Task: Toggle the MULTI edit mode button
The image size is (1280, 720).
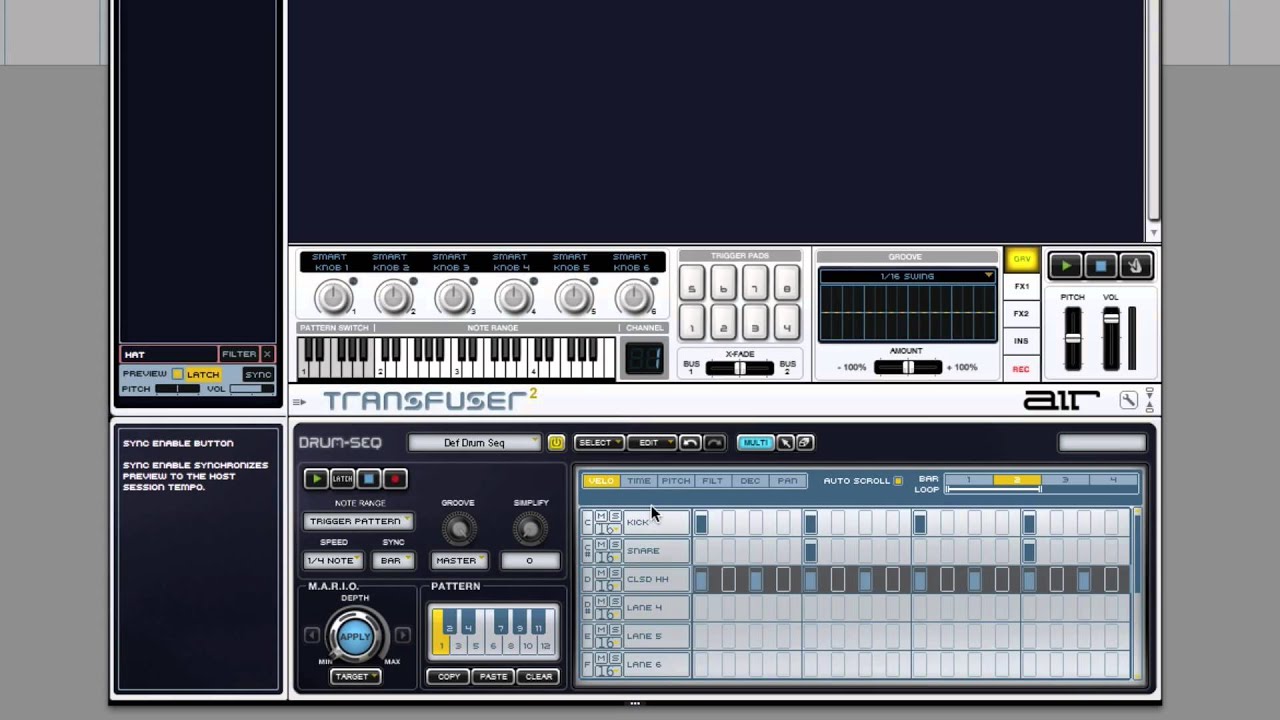Action: 755,443
